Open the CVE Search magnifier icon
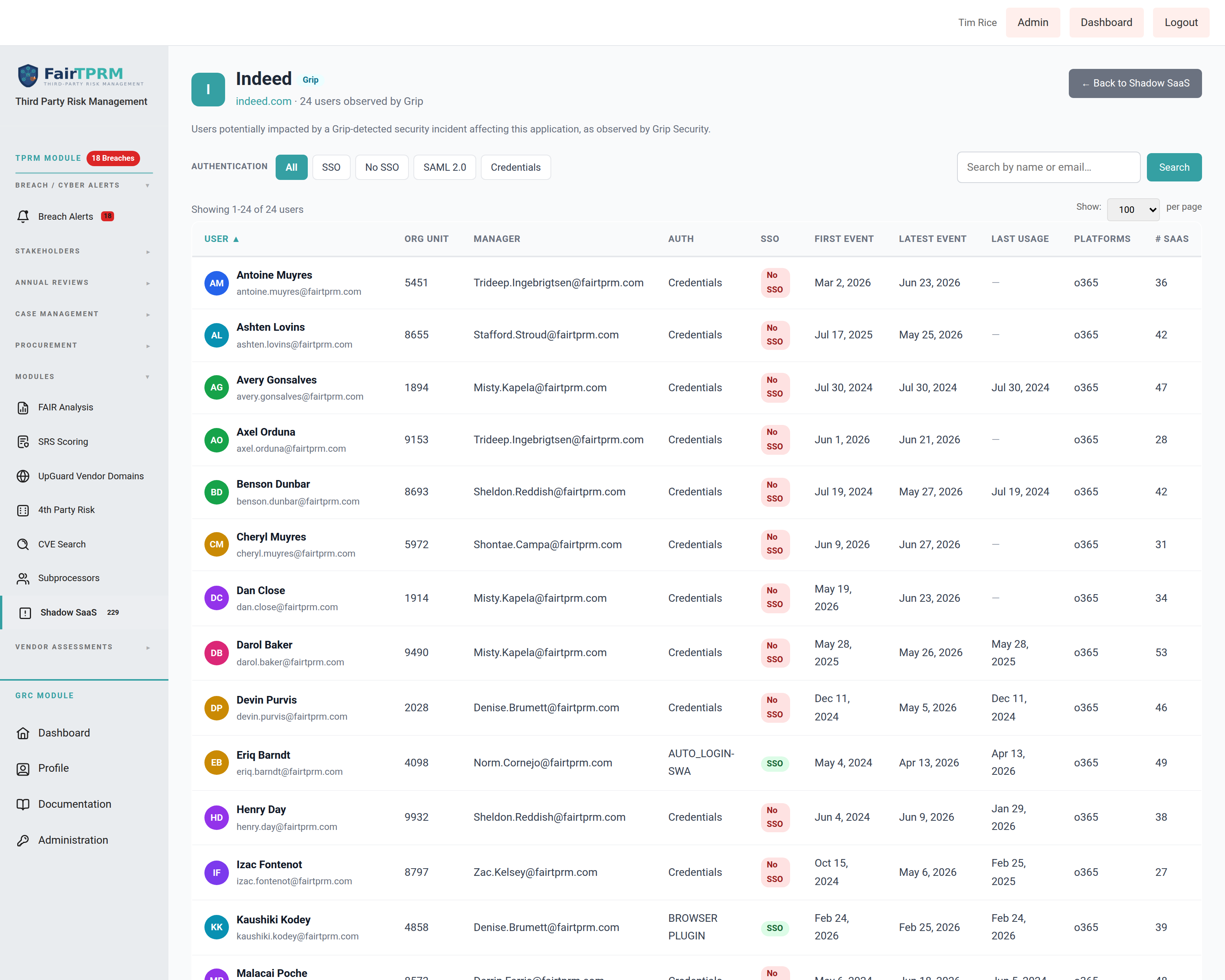The height and width of the screenshot is (980, 1225). tap(23, 544)
